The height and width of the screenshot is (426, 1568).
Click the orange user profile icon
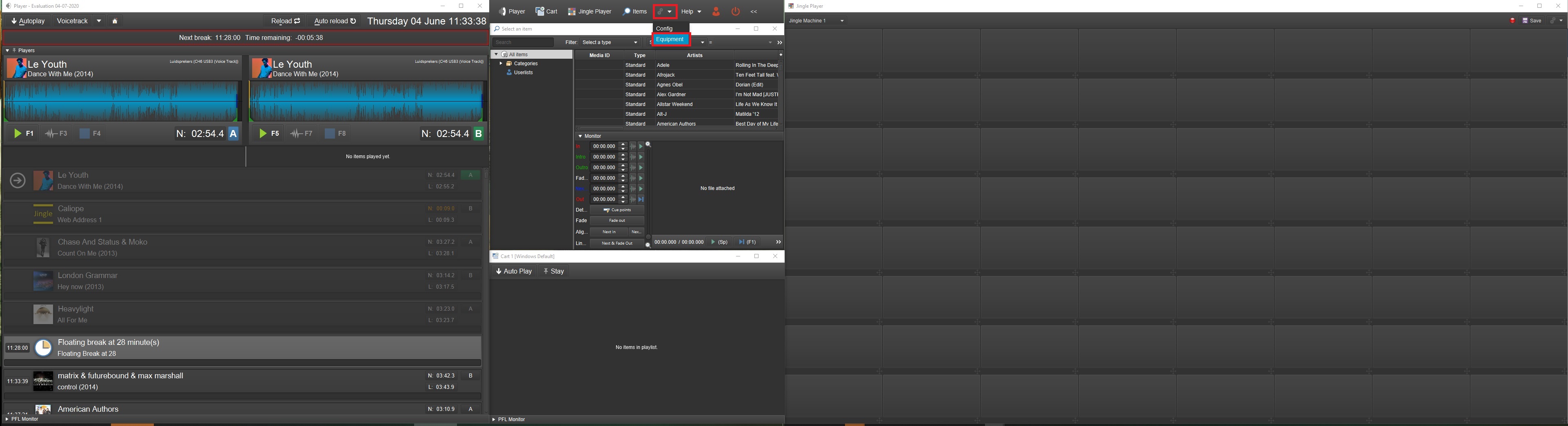(716, 11)
